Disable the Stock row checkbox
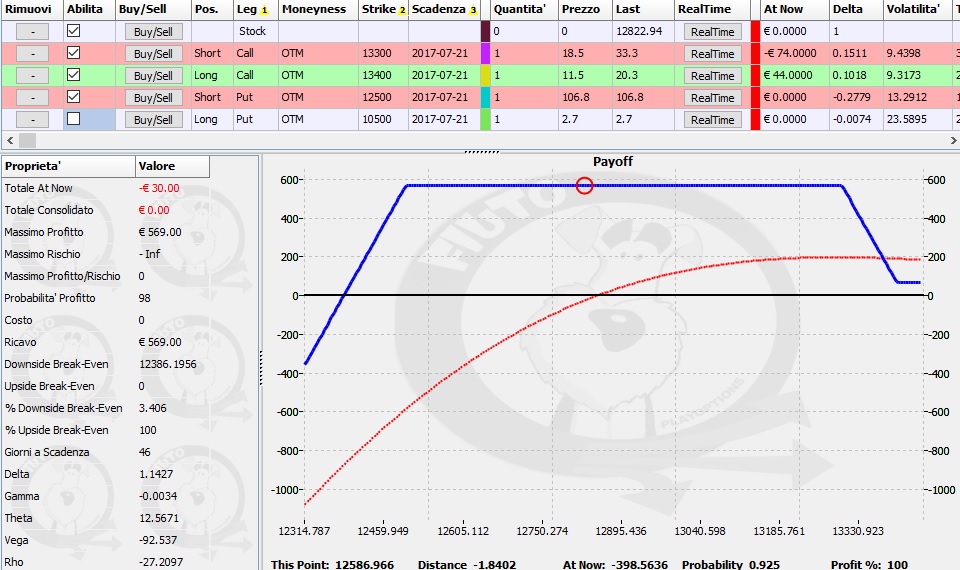 pyautogui.click(x=73, y=31)
